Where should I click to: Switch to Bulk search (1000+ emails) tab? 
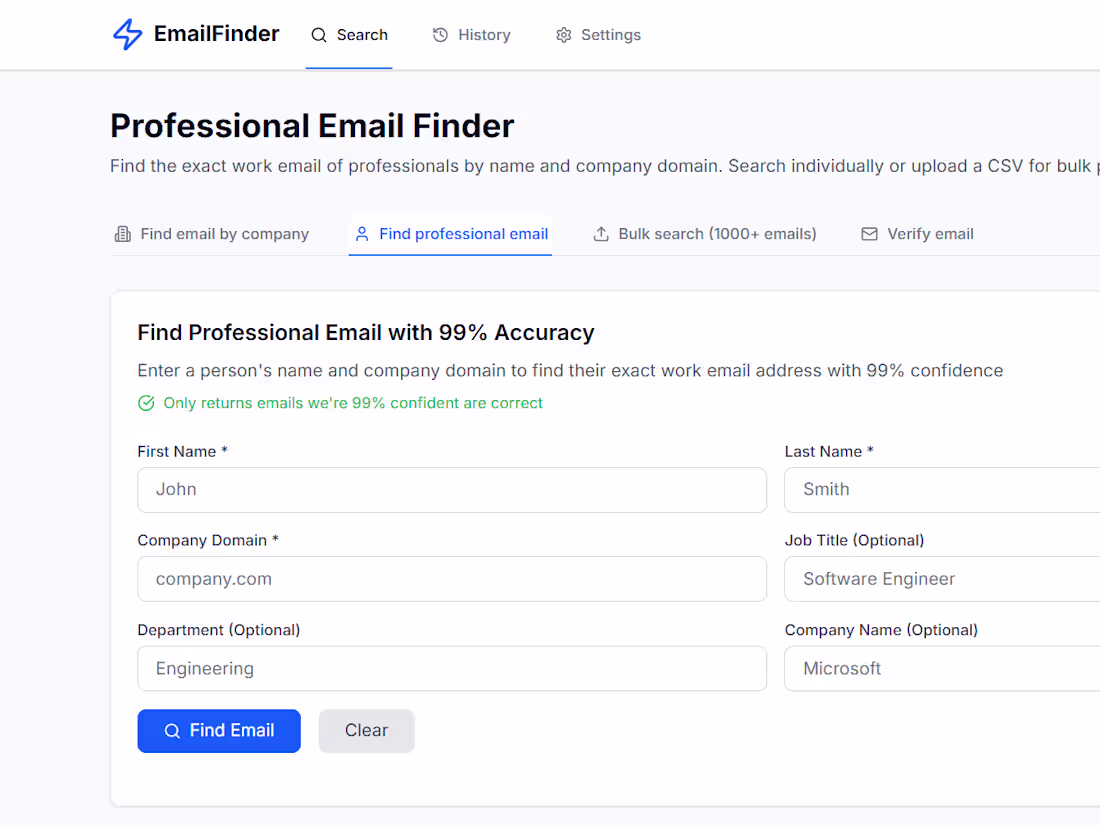coord(705,234)
